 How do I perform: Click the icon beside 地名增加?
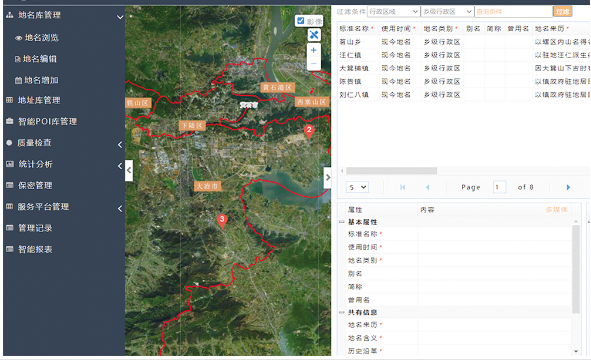18,80
